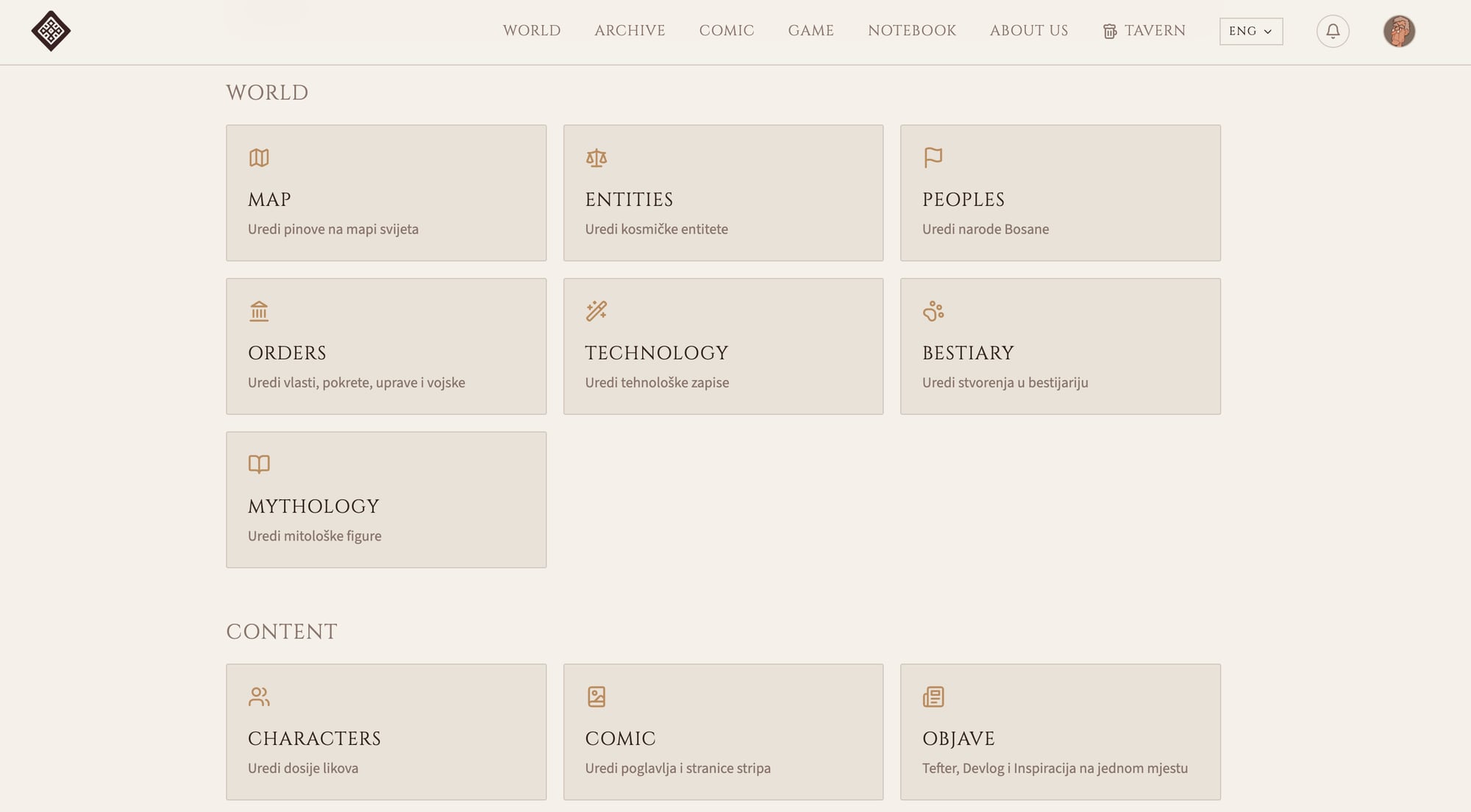Click 'Uredi stvorenja u bestijariju' description

1005,382
